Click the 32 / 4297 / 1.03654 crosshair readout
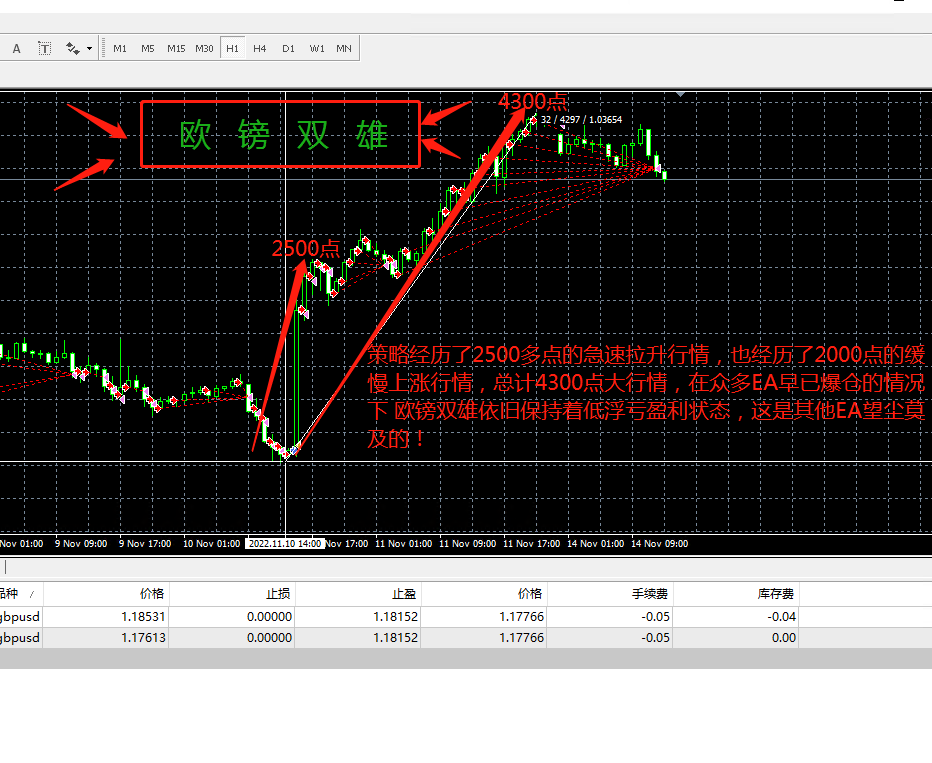 tap(581, 120)
